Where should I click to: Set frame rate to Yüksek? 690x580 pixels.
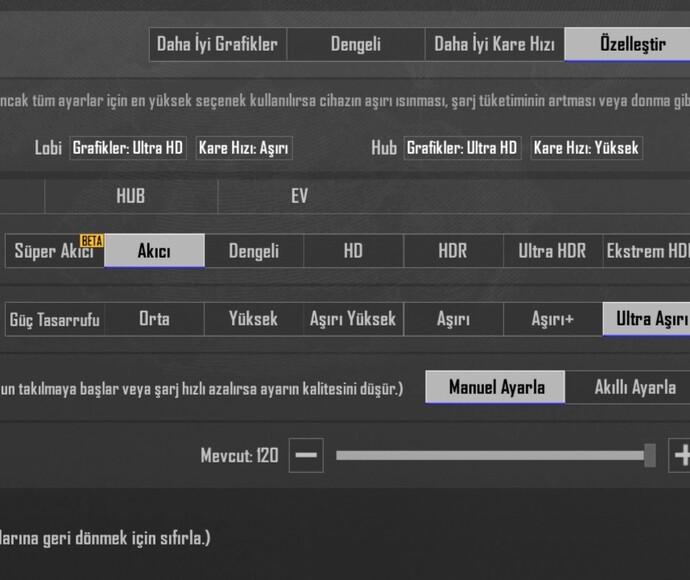(x=254, y=319)
